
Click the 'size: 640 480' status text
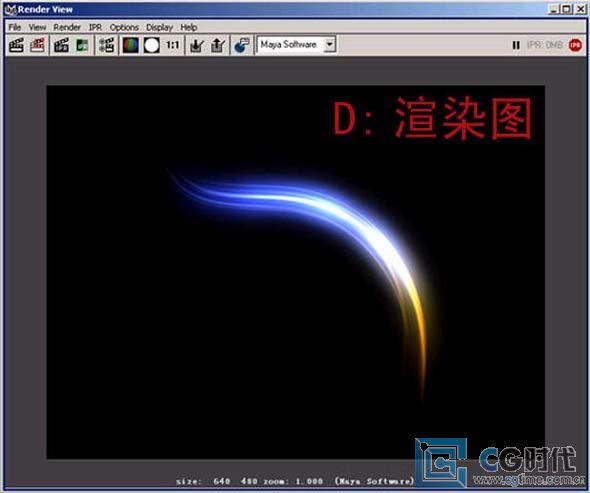tap(217, 481)
